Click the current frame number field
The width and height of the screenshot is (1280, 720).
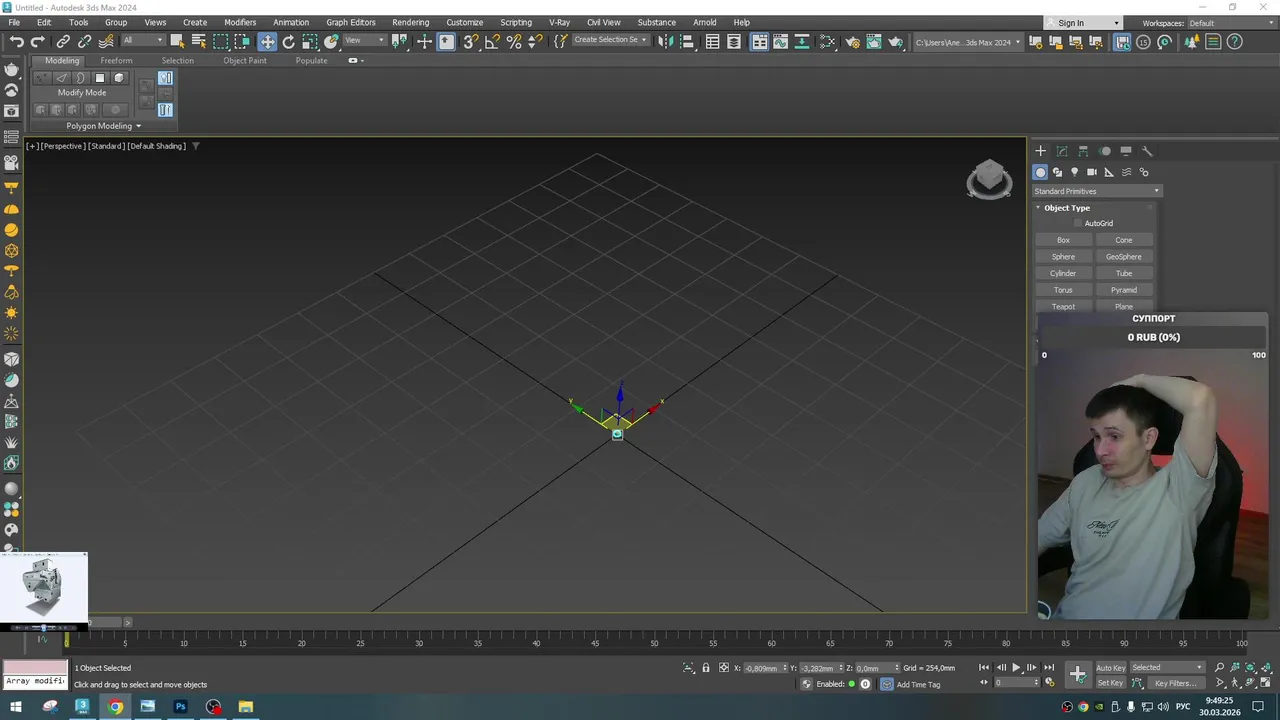1015,683
